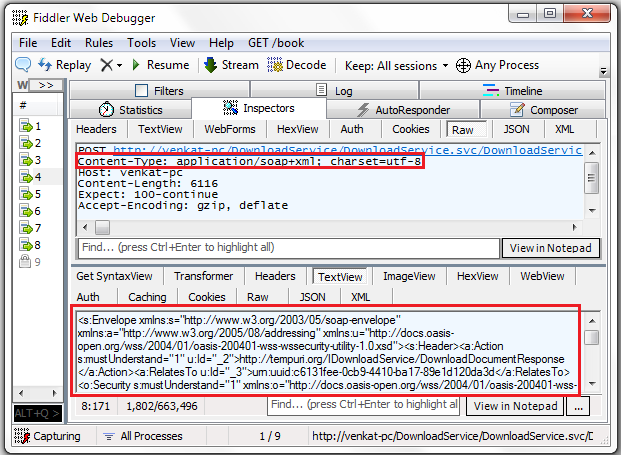The height and width of the screenshot is (455, 621).
Task: Open the All Processes filter selector
Action: click(143, 436)
